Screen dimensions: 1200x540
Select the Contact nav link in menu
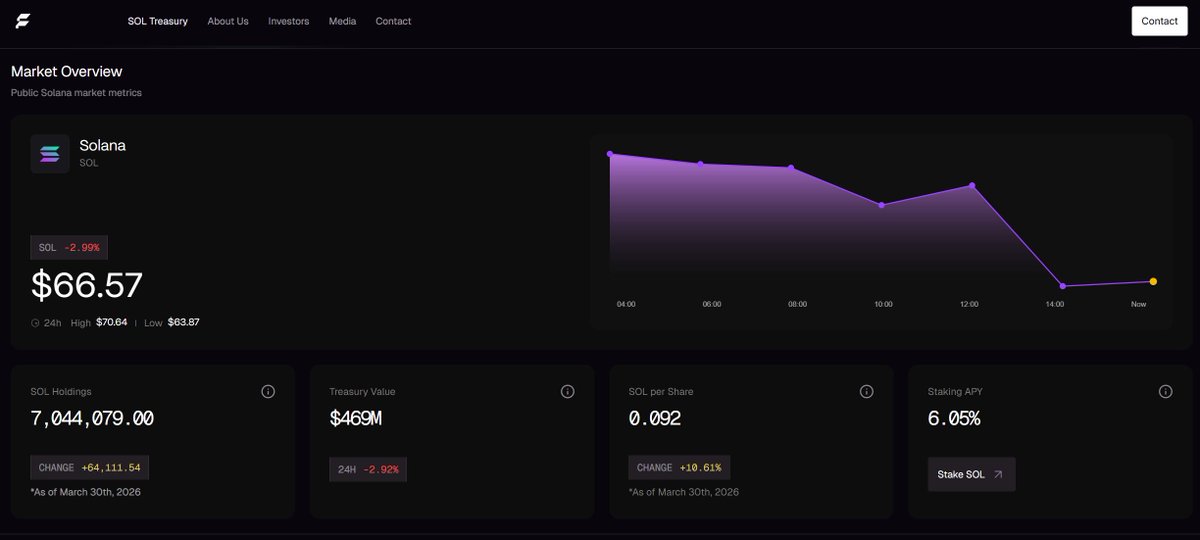(393, 21)
